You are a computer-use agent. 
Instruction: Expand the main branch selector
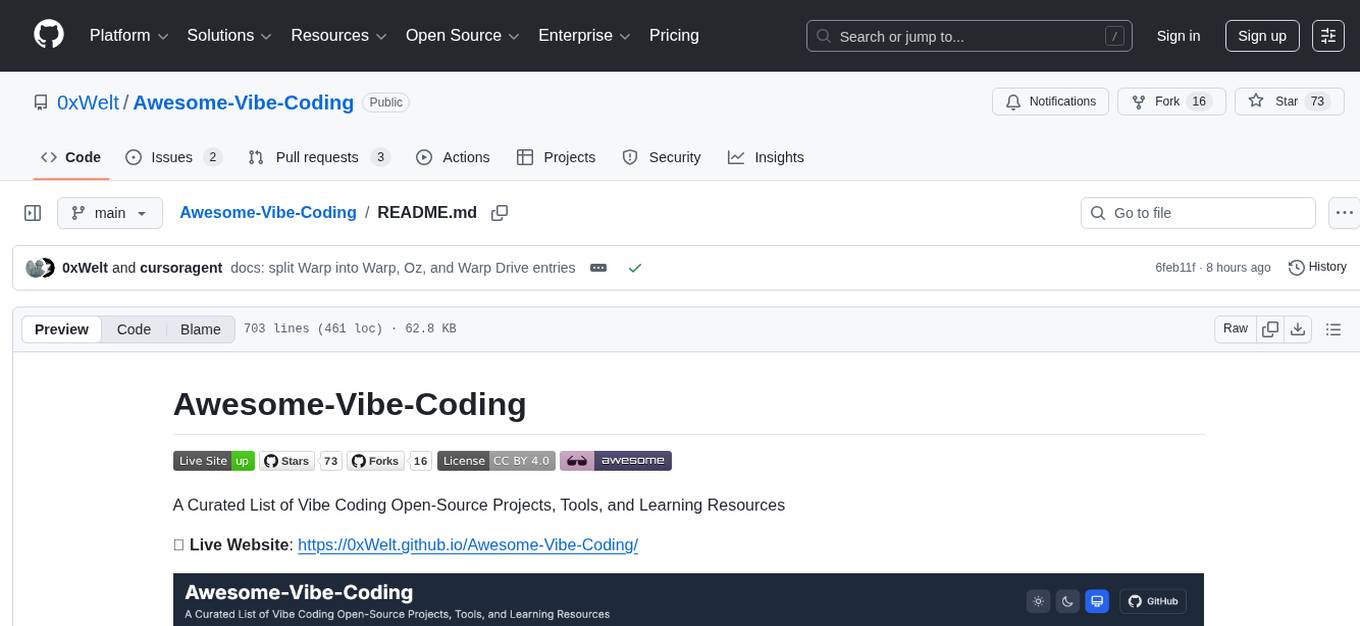[109, 212]
